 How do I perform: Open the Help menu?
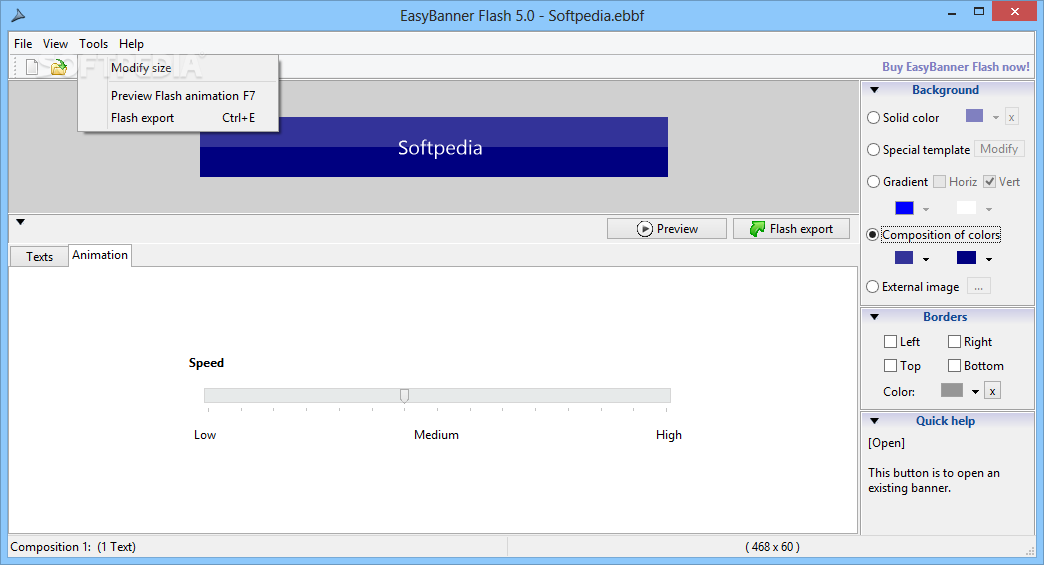pos(131,43)
